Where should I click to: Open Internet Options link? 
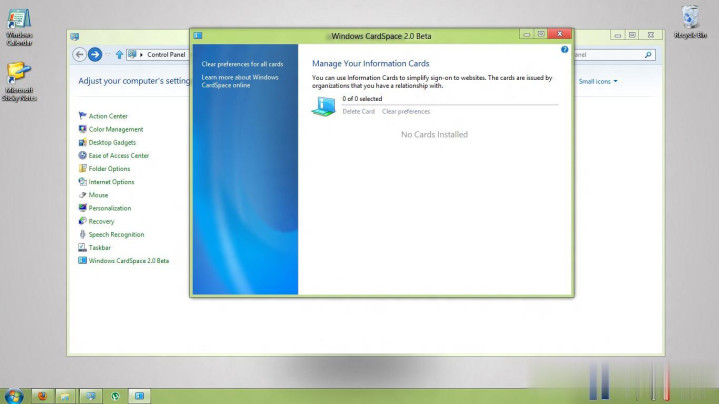[111, 182]
